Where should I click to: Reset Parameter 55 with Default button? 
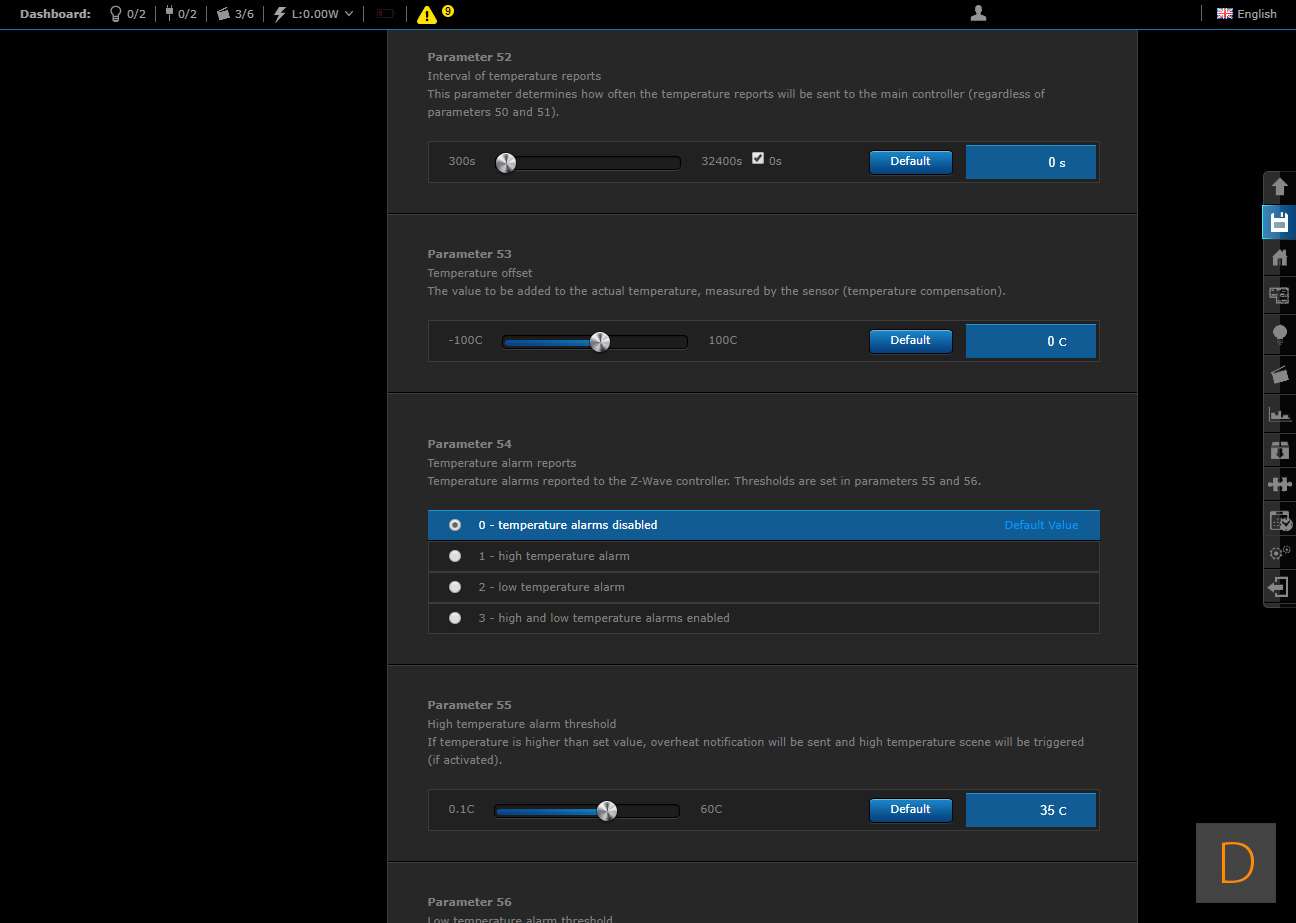pyautogui.click(x=910, y=810)
